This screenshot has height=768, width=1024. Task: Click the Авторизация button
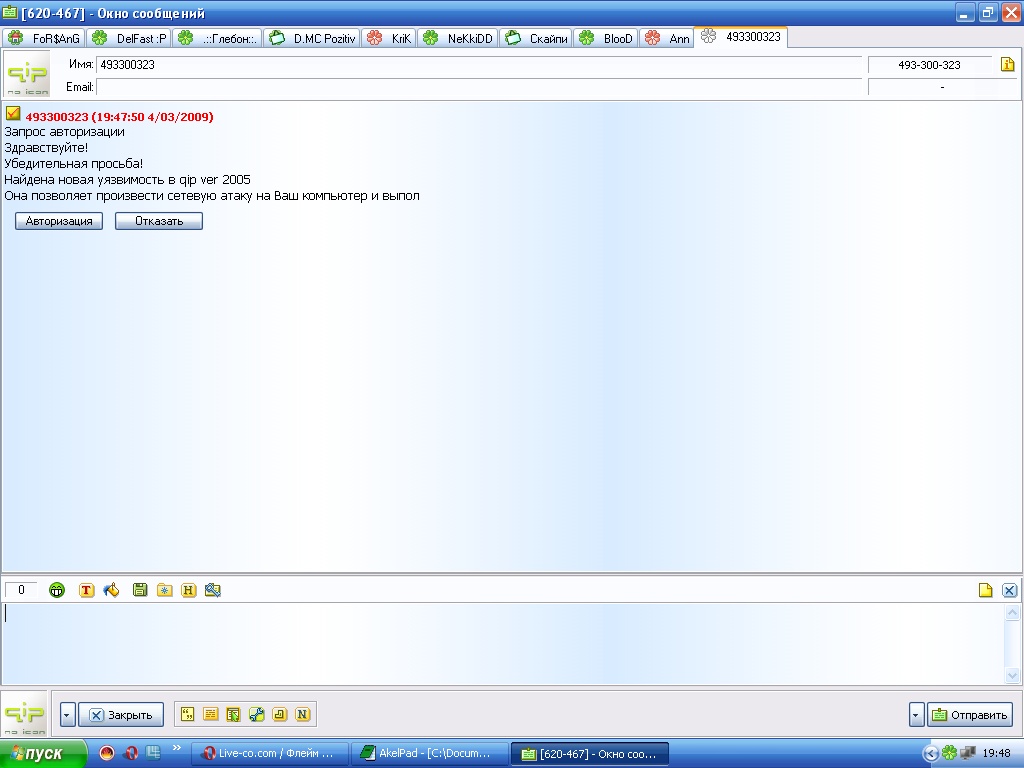(x=59, y=221)
